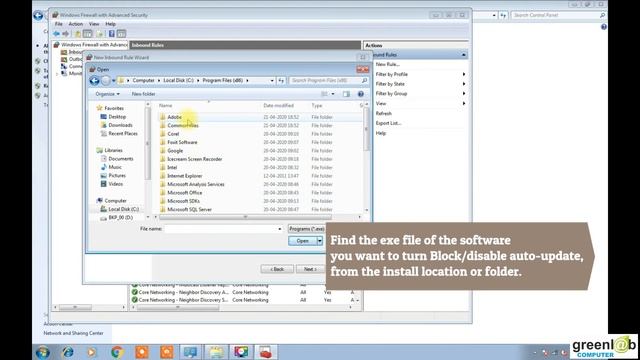The height and width of the screenshot is (360, 640).
Task: Select the Internet Explorer folder
Action: coord(184,176)
